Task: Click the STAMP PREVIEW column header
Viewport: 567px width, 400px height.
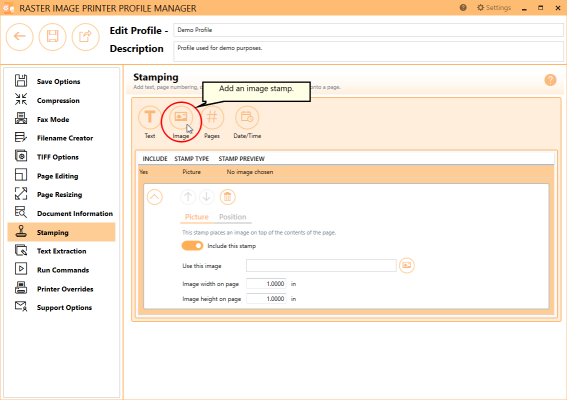Action: pos(242,159)
